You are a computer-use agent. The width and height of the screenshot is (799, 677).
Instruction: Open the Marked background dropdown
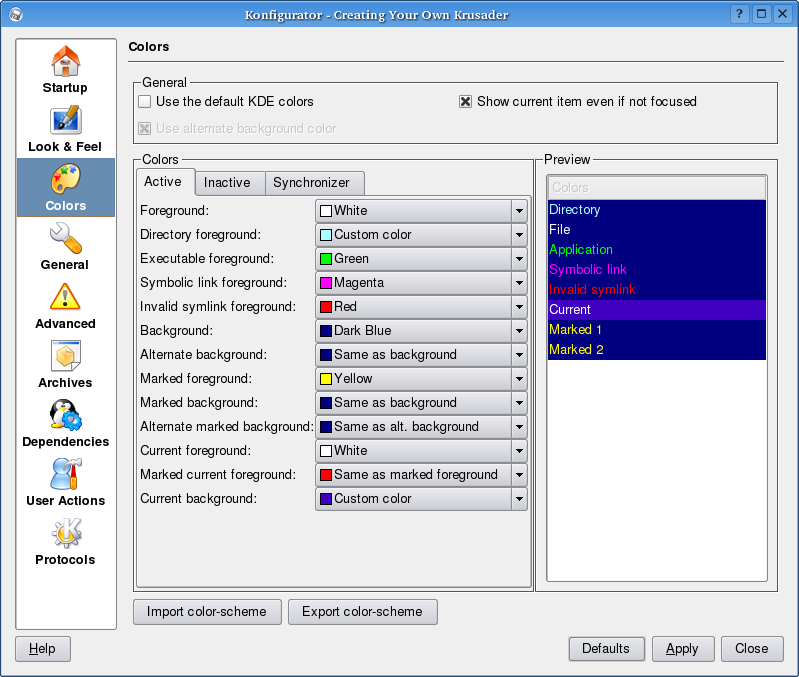[x=421, y=402]
